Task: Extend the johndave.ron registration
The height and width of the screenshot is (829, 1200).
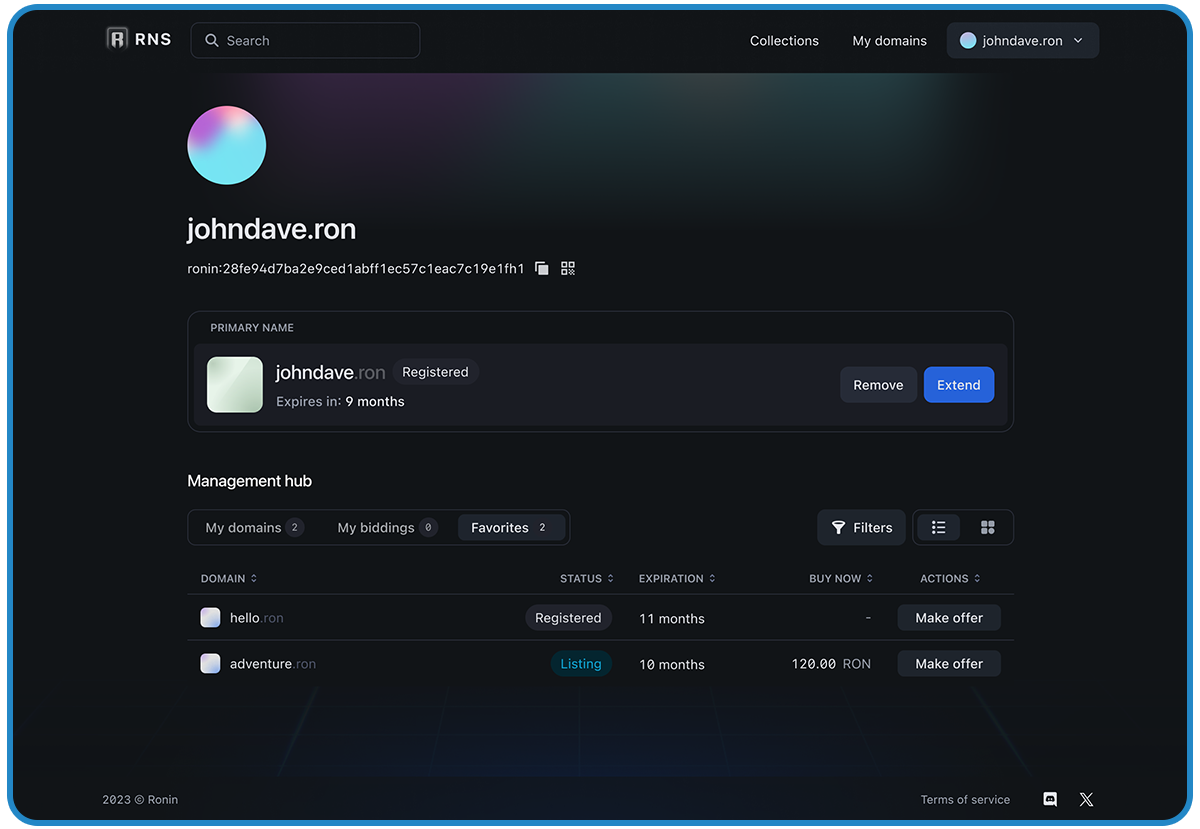Action: click(959, 385)
